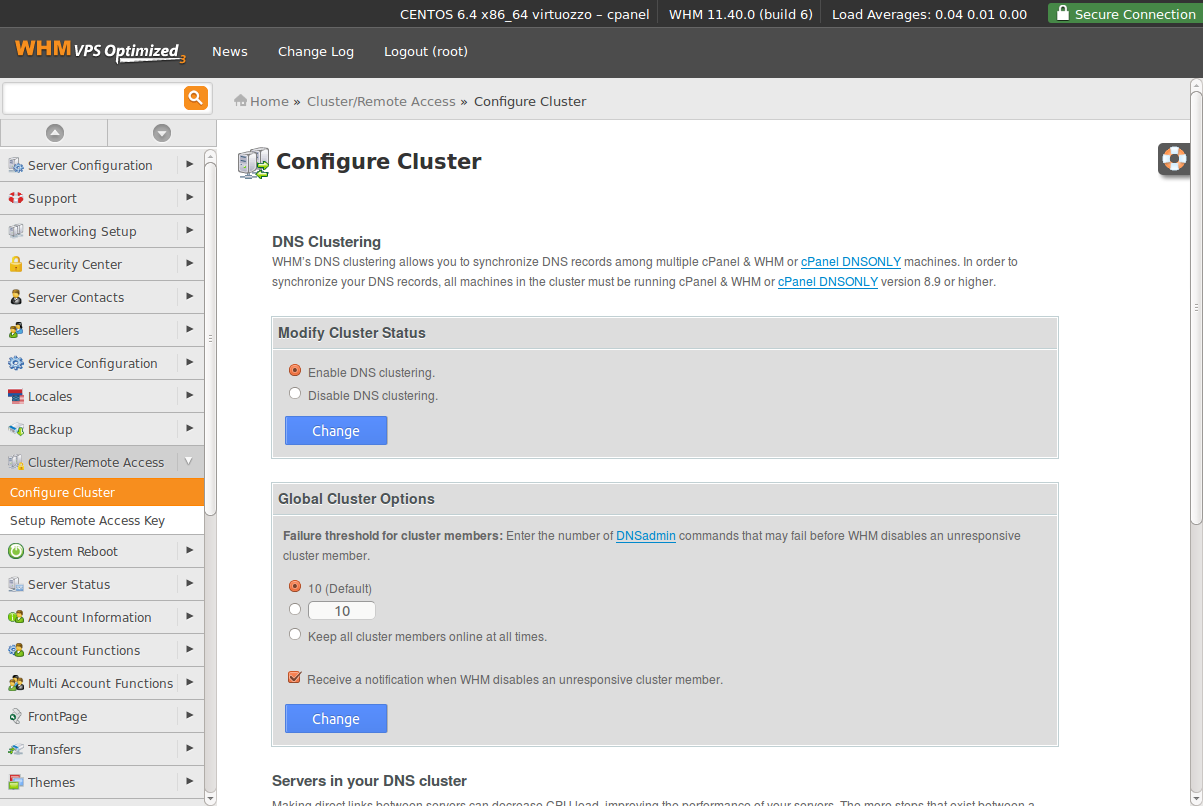
Task: Click the Load Averages status text
Action: [x=929, y=14]
